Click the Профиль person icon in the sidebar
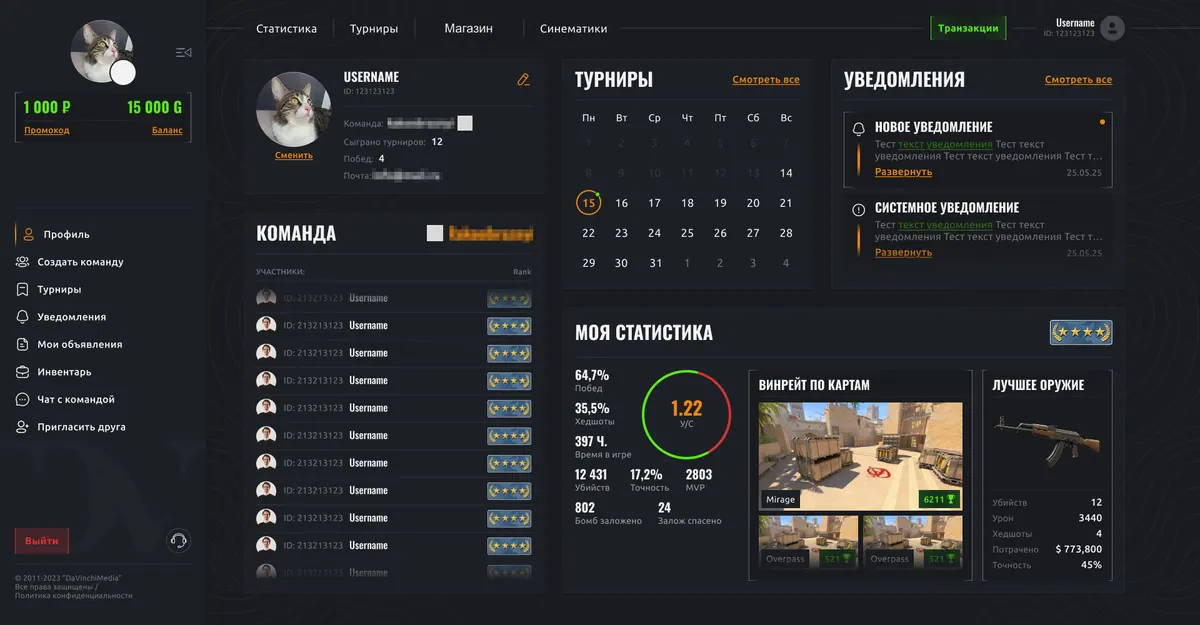 28,234
